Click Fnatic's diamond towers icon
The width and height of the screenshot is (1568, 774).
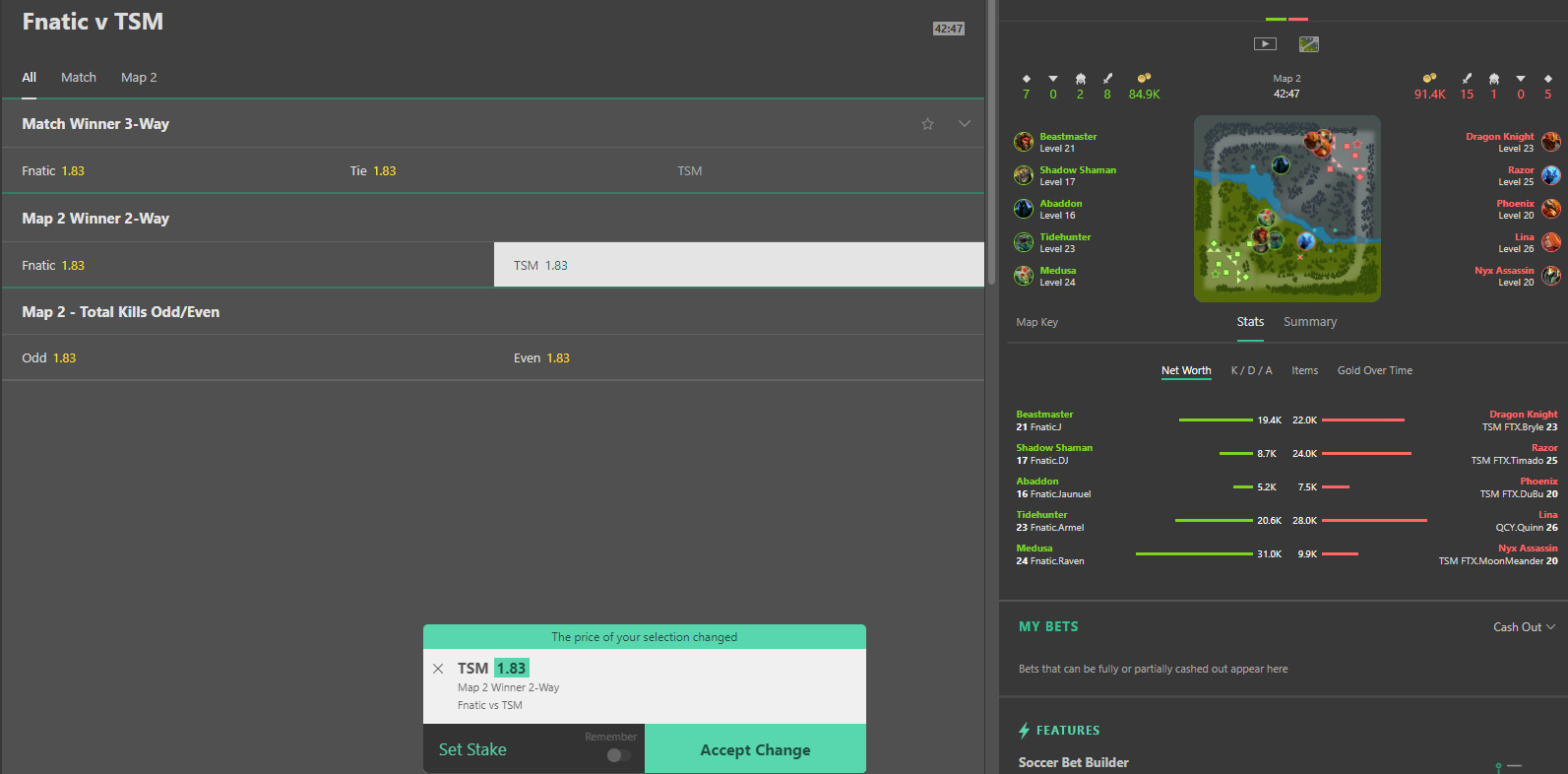point(1027,78)
